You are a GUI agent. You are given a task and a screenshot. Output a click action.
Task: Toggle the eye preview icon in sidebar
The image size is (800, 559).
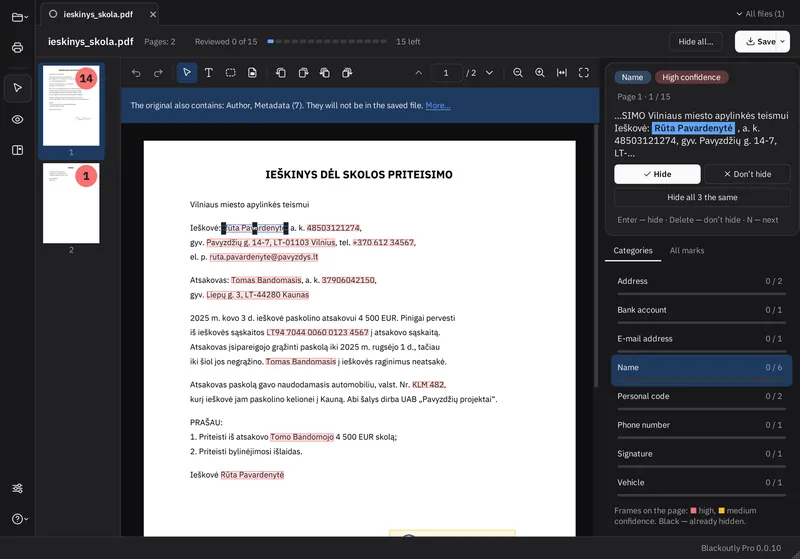click(x=17, y=119)
